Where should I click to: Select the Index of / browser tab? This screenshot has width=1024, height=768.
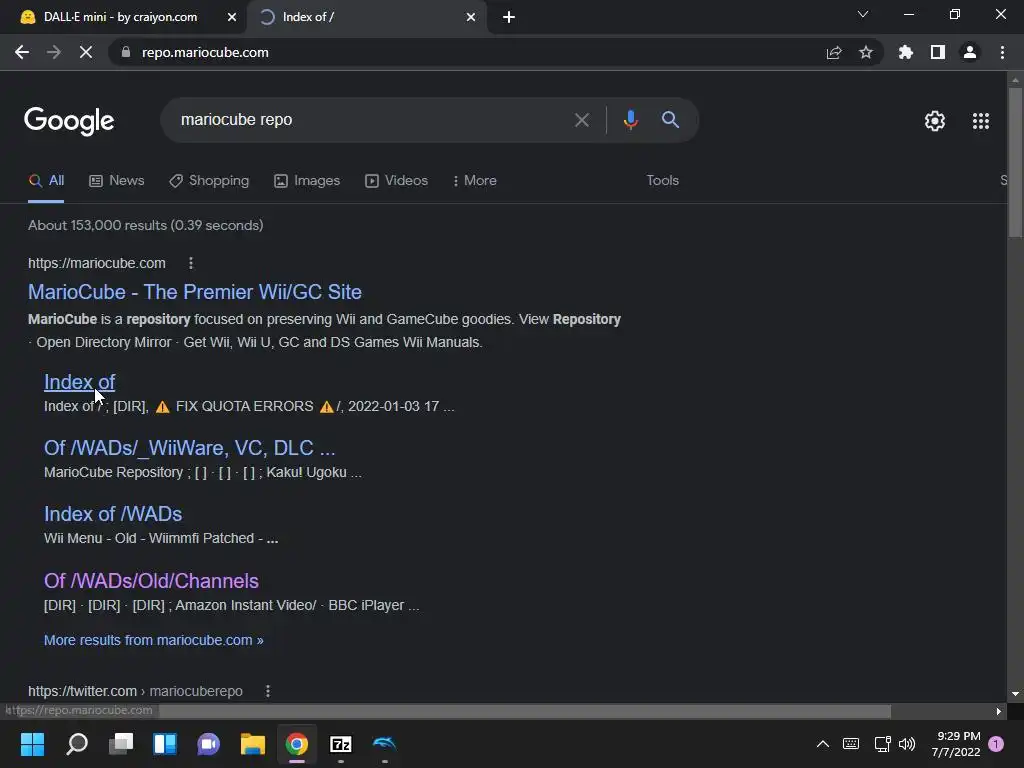coord(308,17)
